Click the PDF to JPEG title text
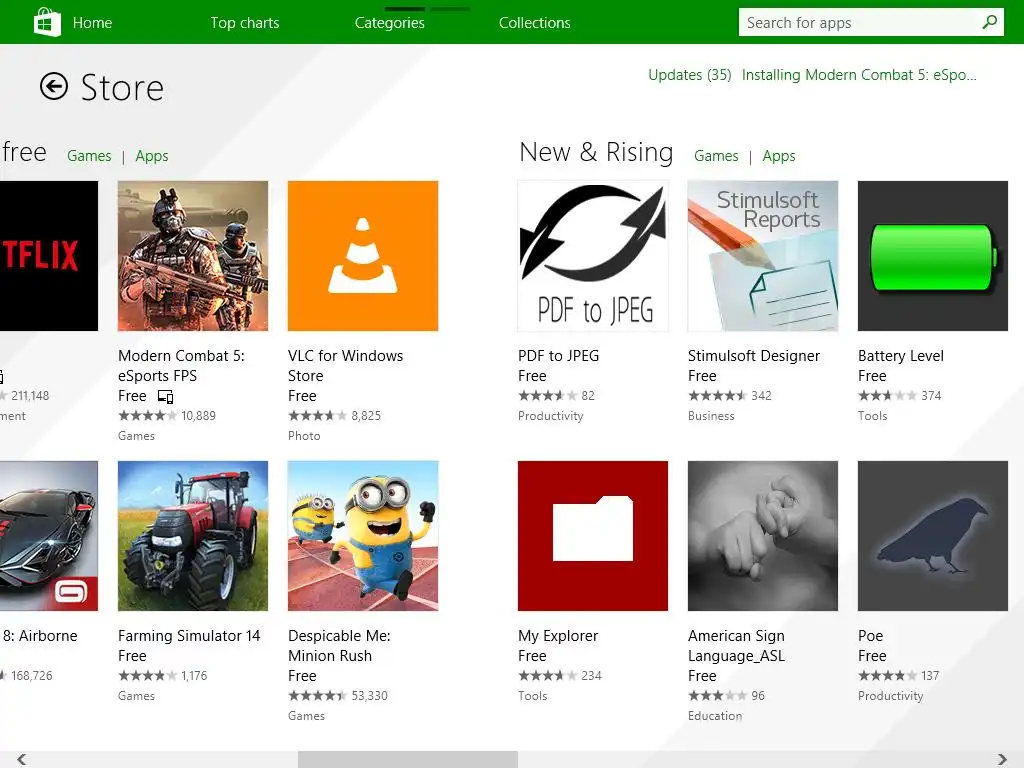The height and width of the screenshot is (768, 1024). [x=558, y=356]
